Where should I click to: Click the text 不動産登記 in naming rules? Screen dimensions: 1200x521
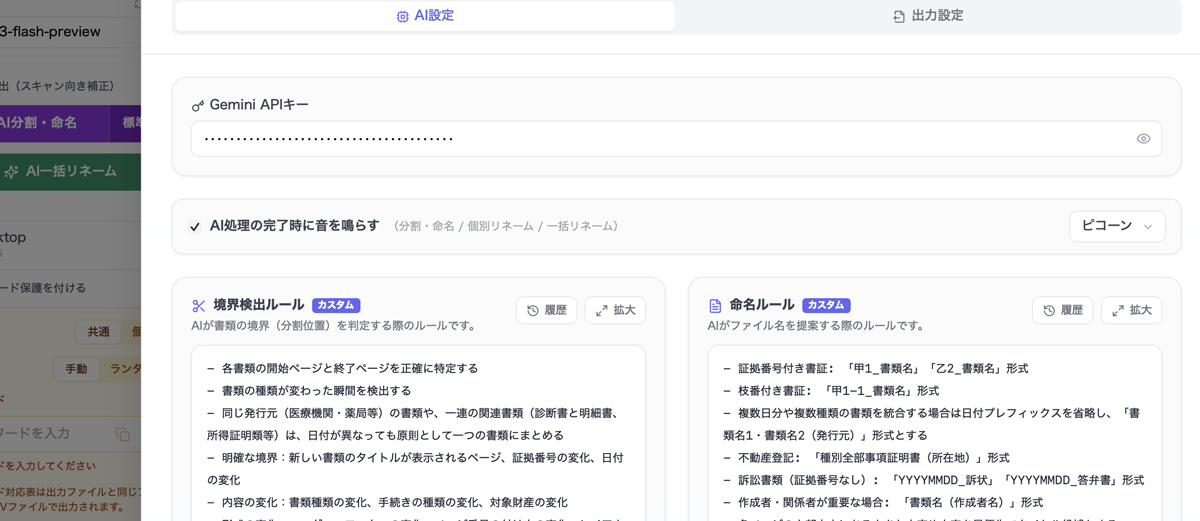click(x=769, y=458)
